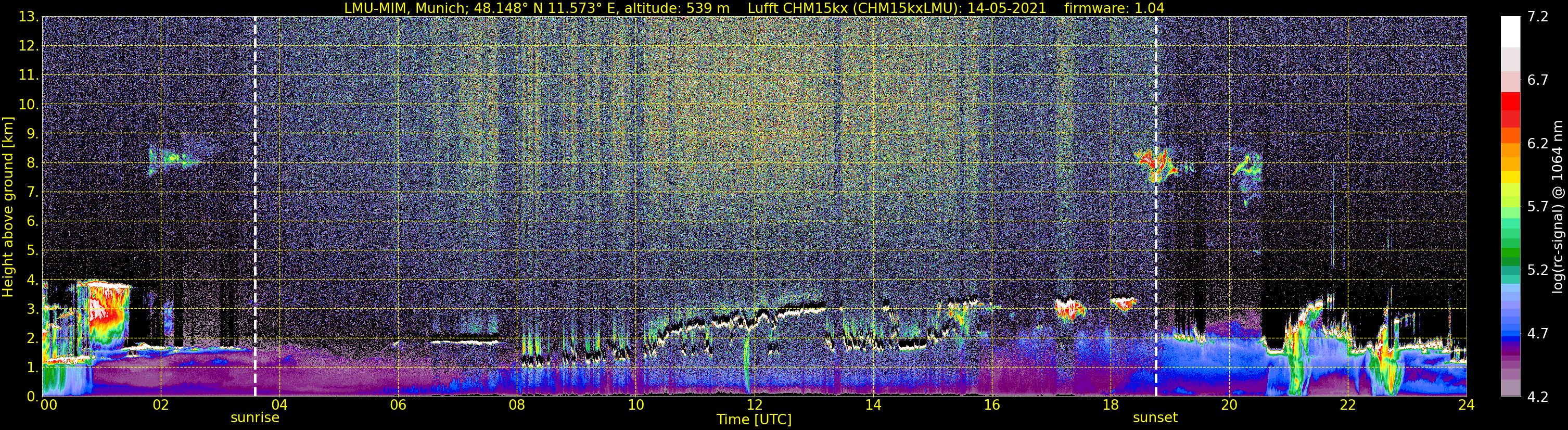
Task: Click the x-axis tick label '04'
Action: tap(279, 405)
